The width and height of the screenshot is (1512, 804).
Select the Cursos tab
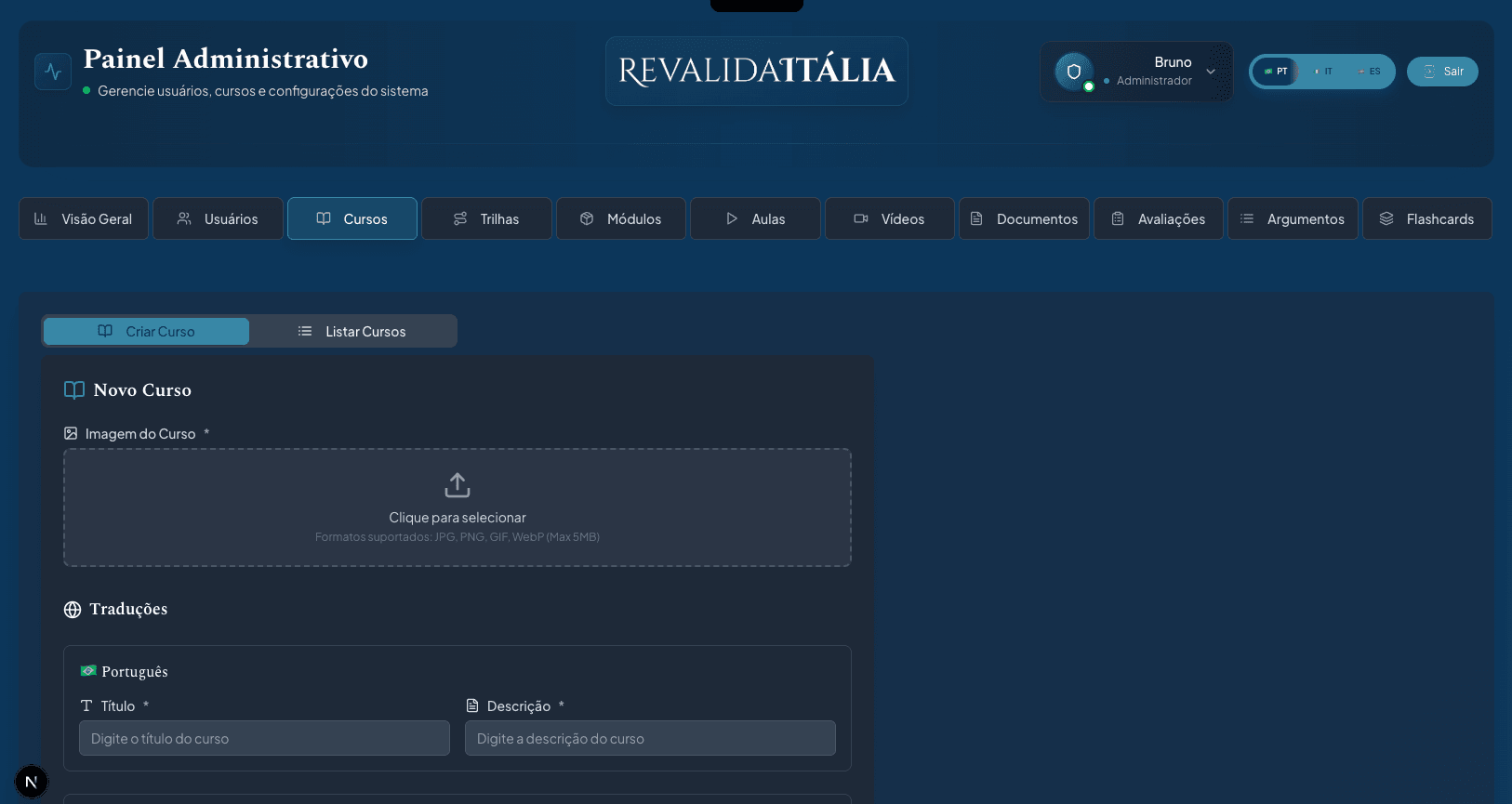pyautogui.click(x=352, y=218)
